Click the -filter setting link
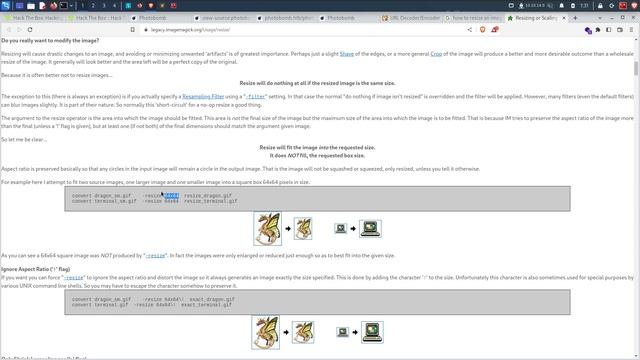The height and width of the screenshot is (360, 640). pyautogui.click(x=255, y=97)
